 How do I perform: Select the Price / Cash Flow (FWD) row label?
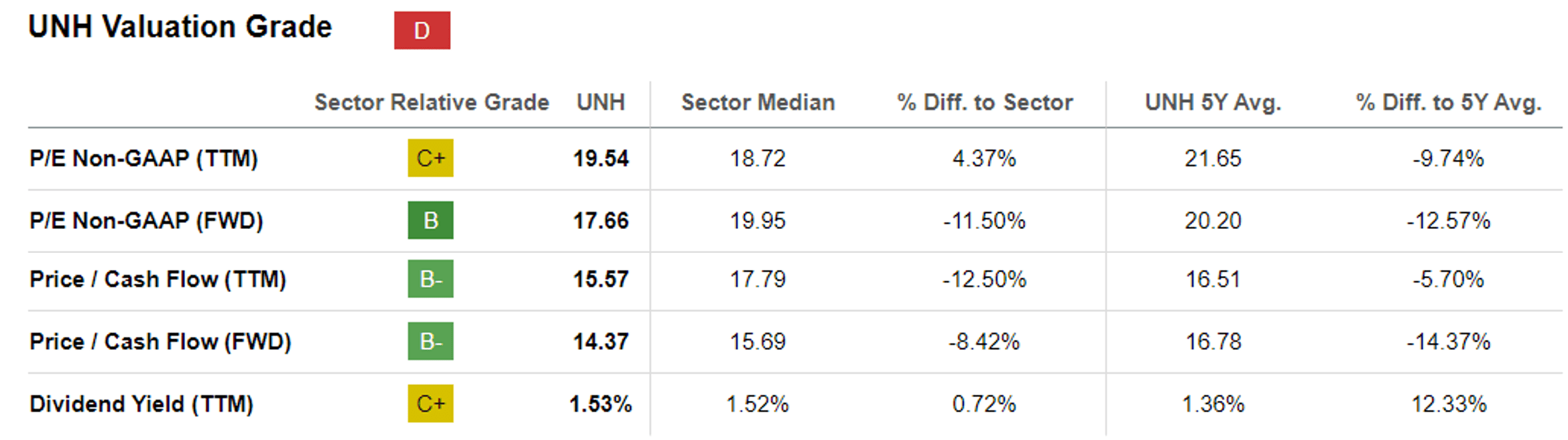pos(160,342)
